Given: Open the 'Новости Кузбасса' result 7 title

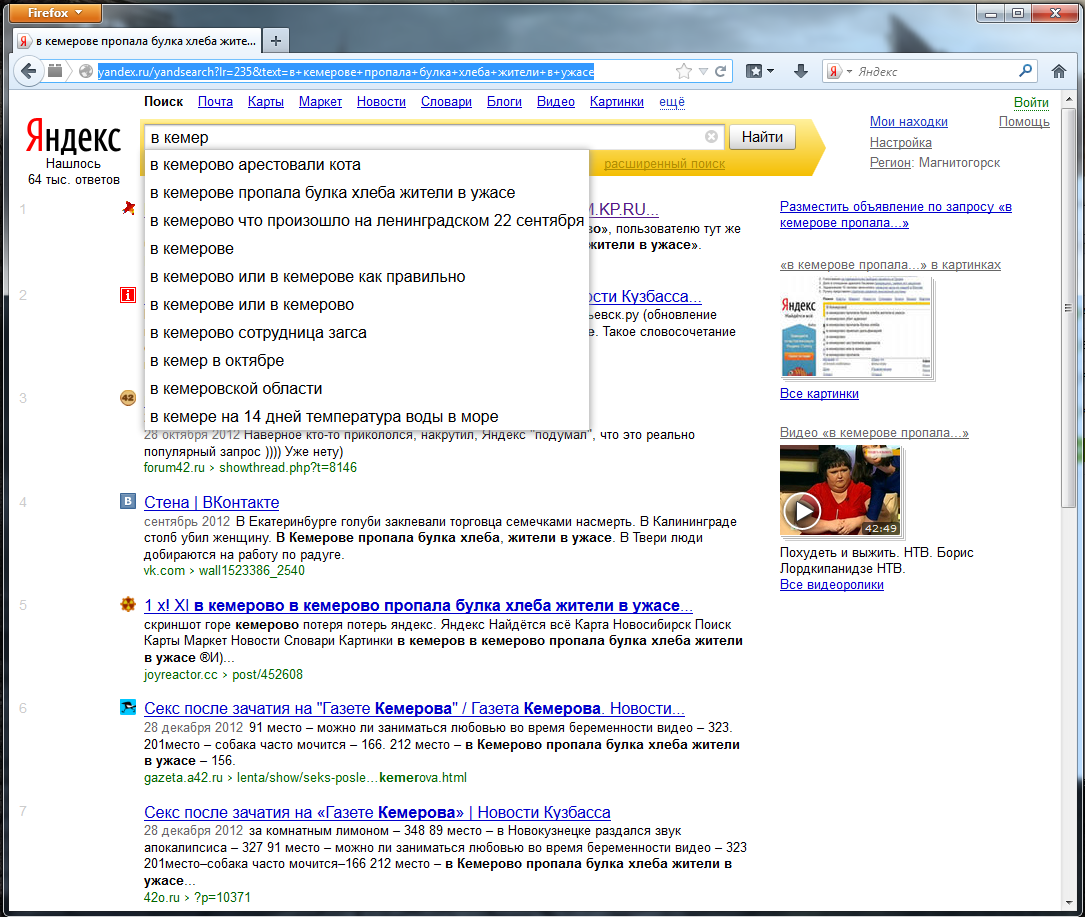Looking at the screenshot, I should click(x=377, y=812).
